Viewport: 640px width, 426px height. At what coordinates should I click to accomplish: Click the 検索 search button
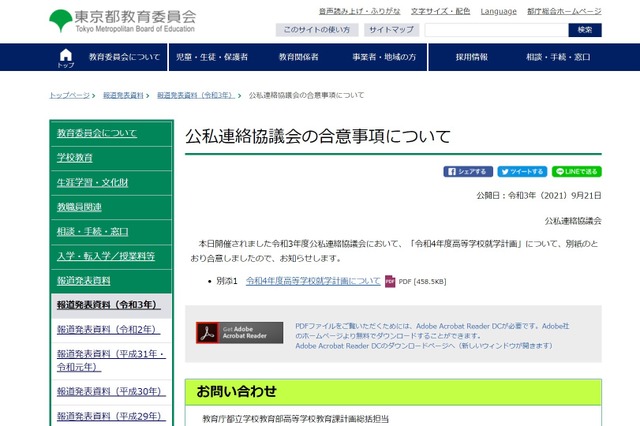(585, 30)
